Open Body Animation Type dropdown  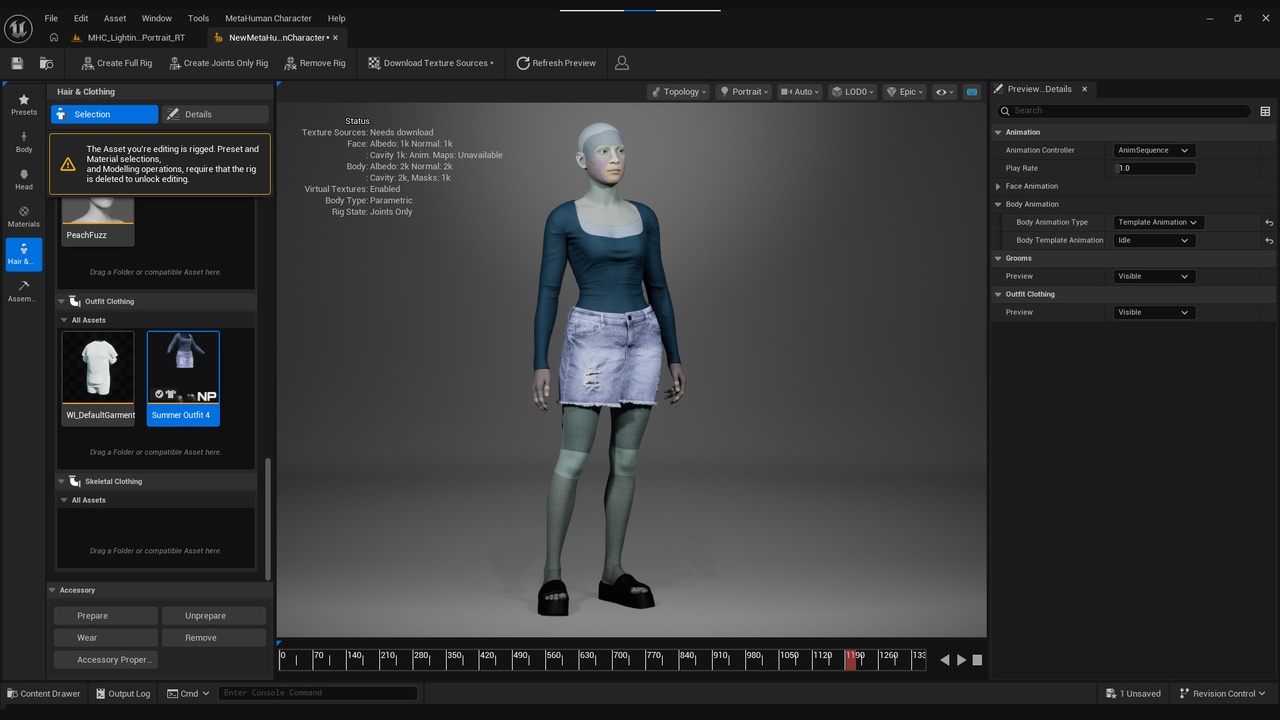[1158, 222]
